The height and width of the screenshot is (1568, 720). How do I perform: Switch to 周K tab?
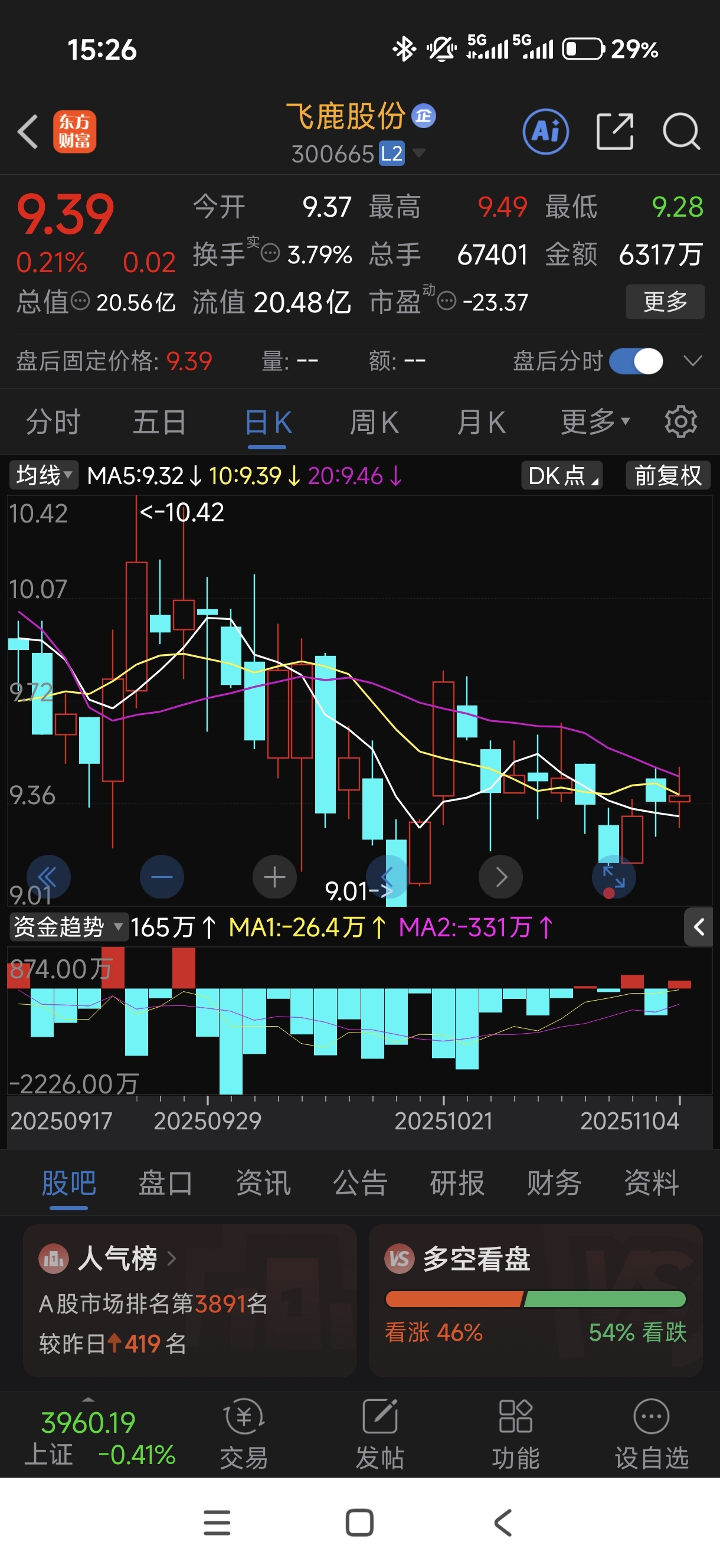tap(374, 422)
